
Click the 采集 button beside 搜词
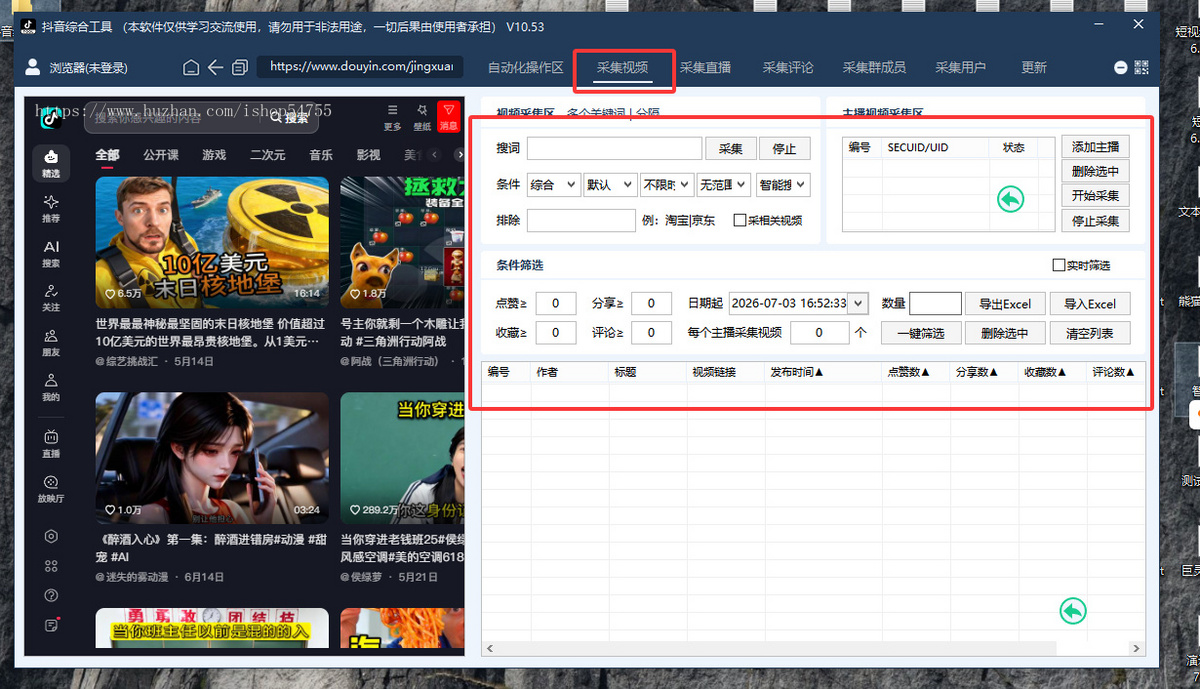[x=731, y=149]
